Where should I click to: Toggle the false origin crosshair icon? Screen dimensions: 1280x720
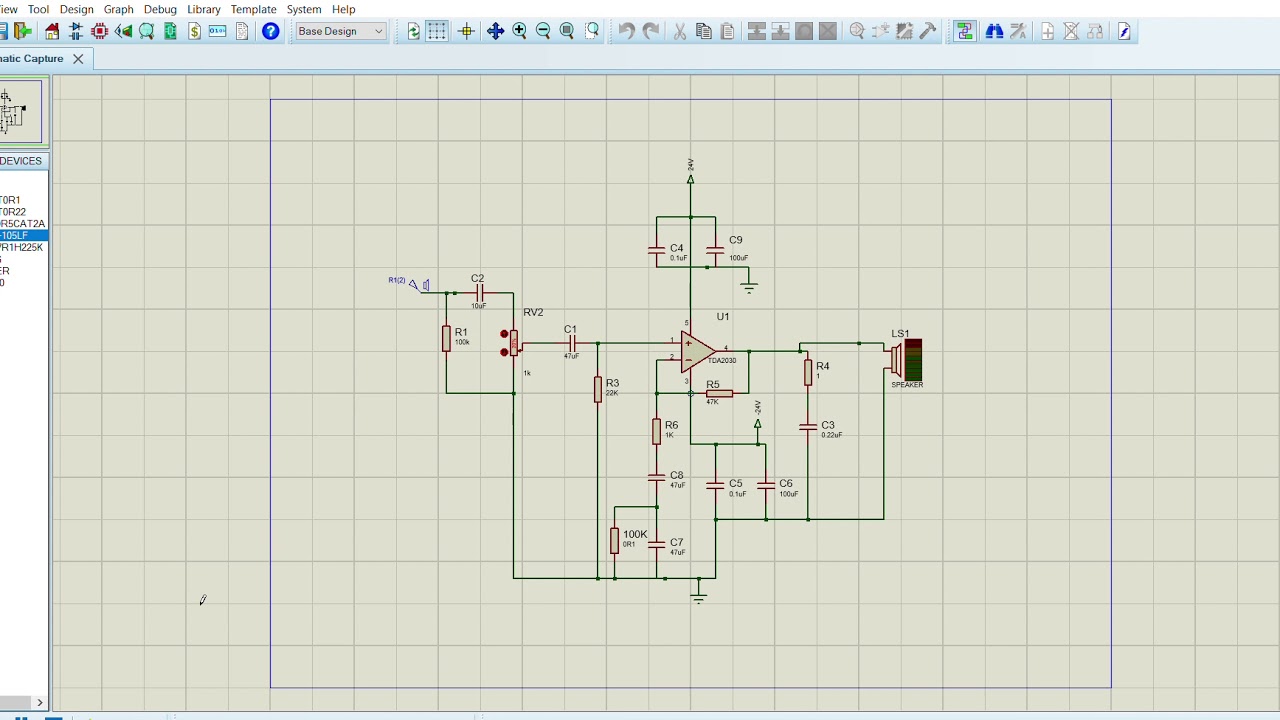[x=466, y=31]
